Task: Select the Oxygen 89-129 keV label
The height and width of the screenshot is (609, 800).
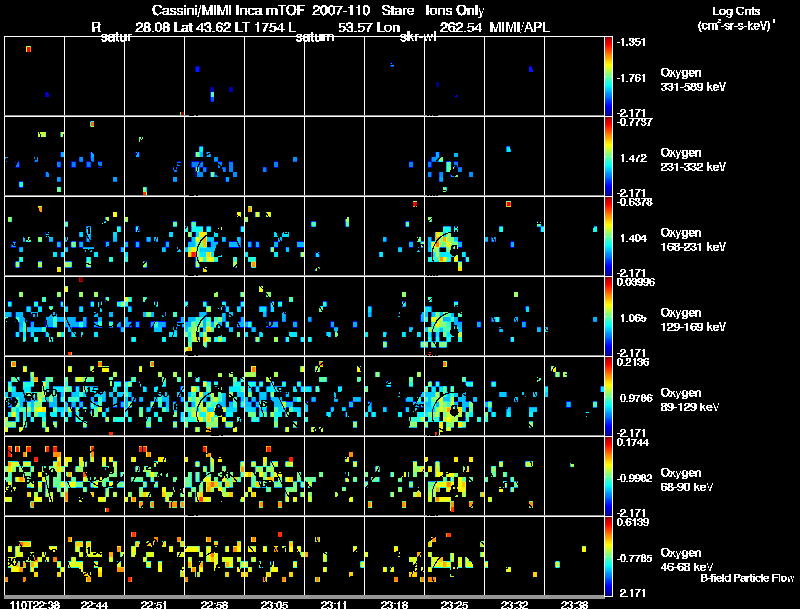Action: pos(690,400)
